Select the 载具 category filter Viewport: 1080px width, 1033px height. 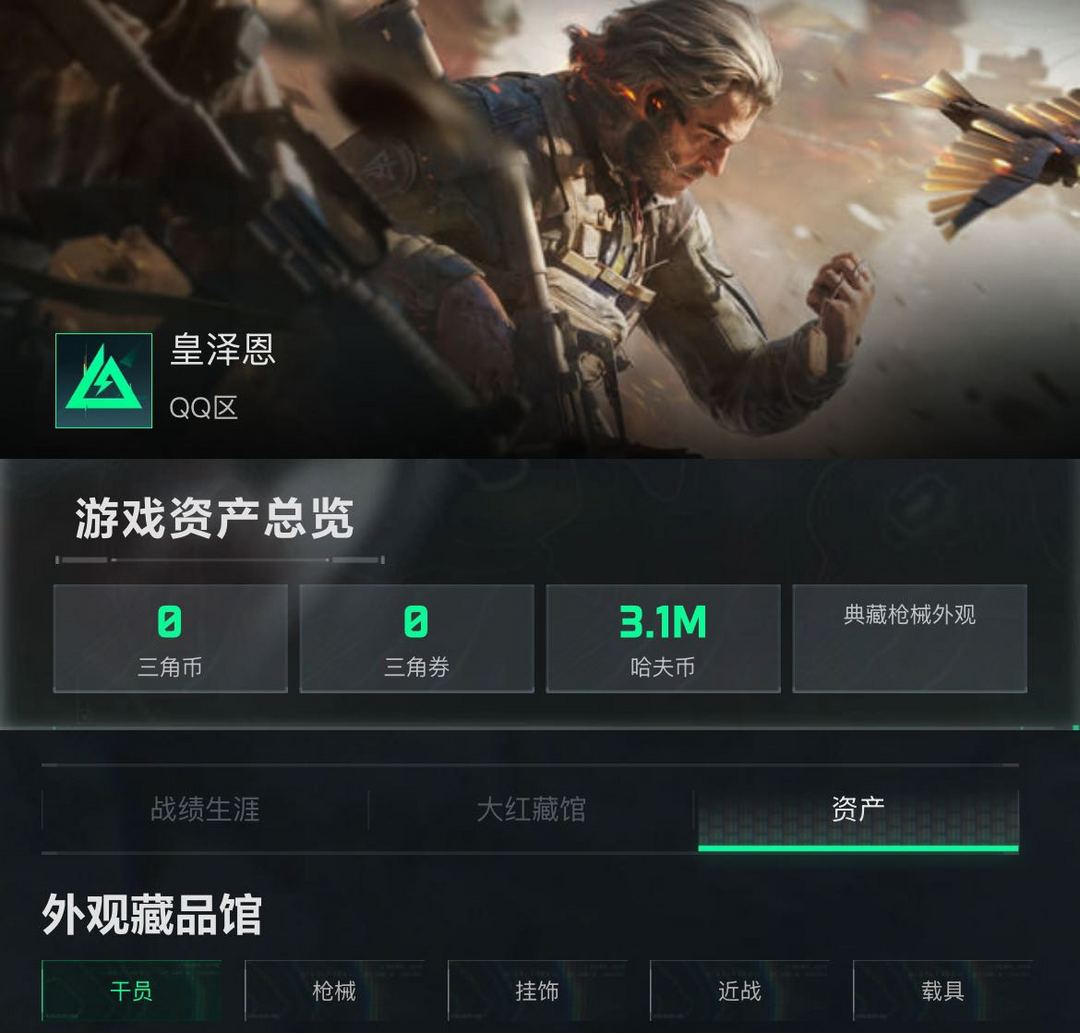[942, 990]
